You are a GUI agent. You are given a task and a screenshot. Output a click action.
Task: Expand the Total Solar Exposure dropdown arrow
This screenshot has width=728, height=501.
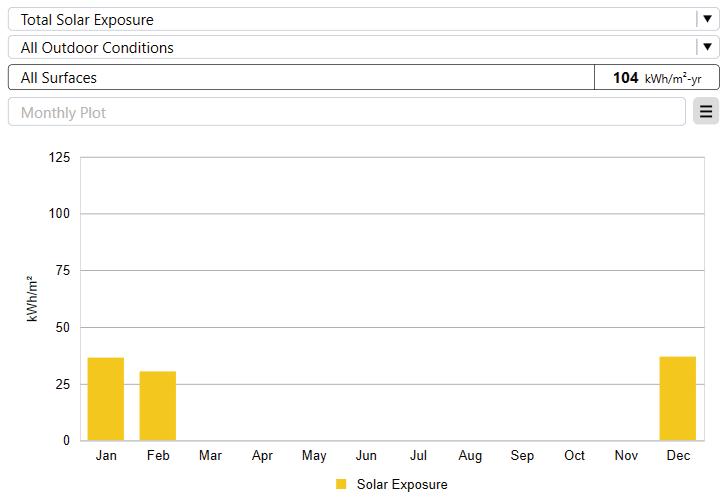pos(707,19)
